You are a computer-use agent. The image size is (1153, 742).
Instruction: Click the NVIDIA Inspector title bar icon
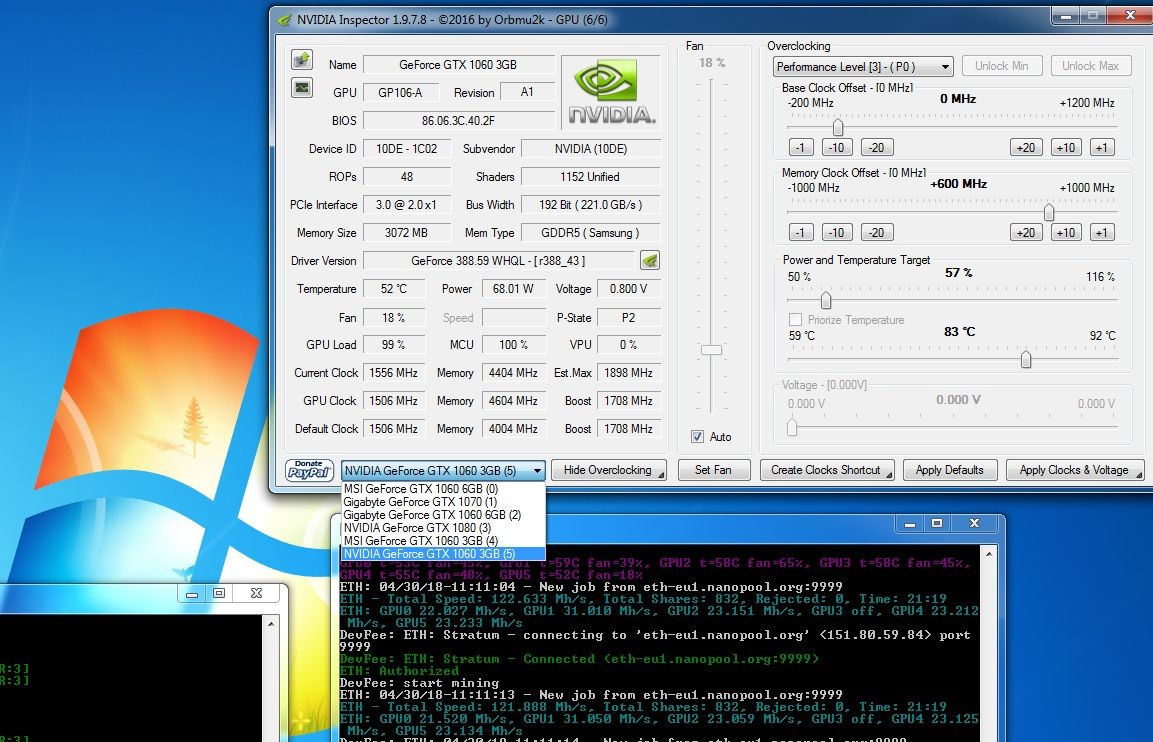(x=285, y=20)
